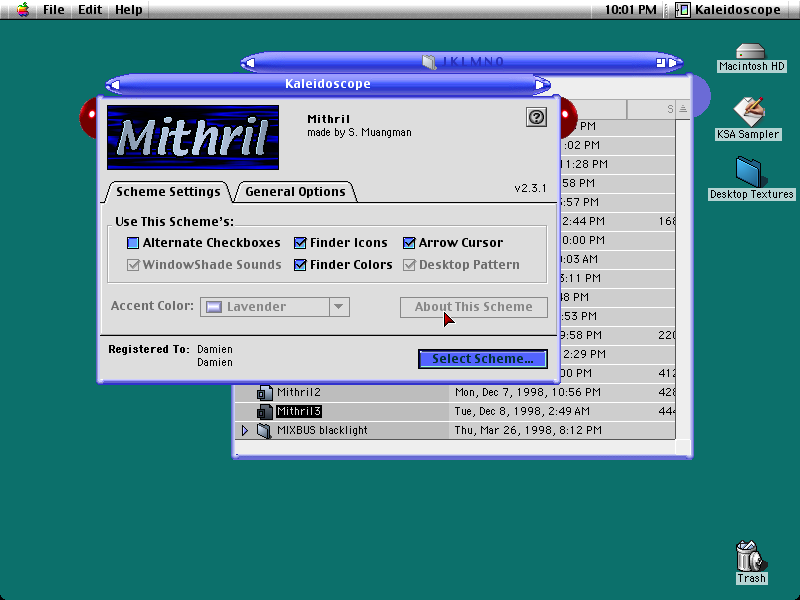Select the Mithril2 file name
This screenshot has height=600, width=800.
point(298,392)
